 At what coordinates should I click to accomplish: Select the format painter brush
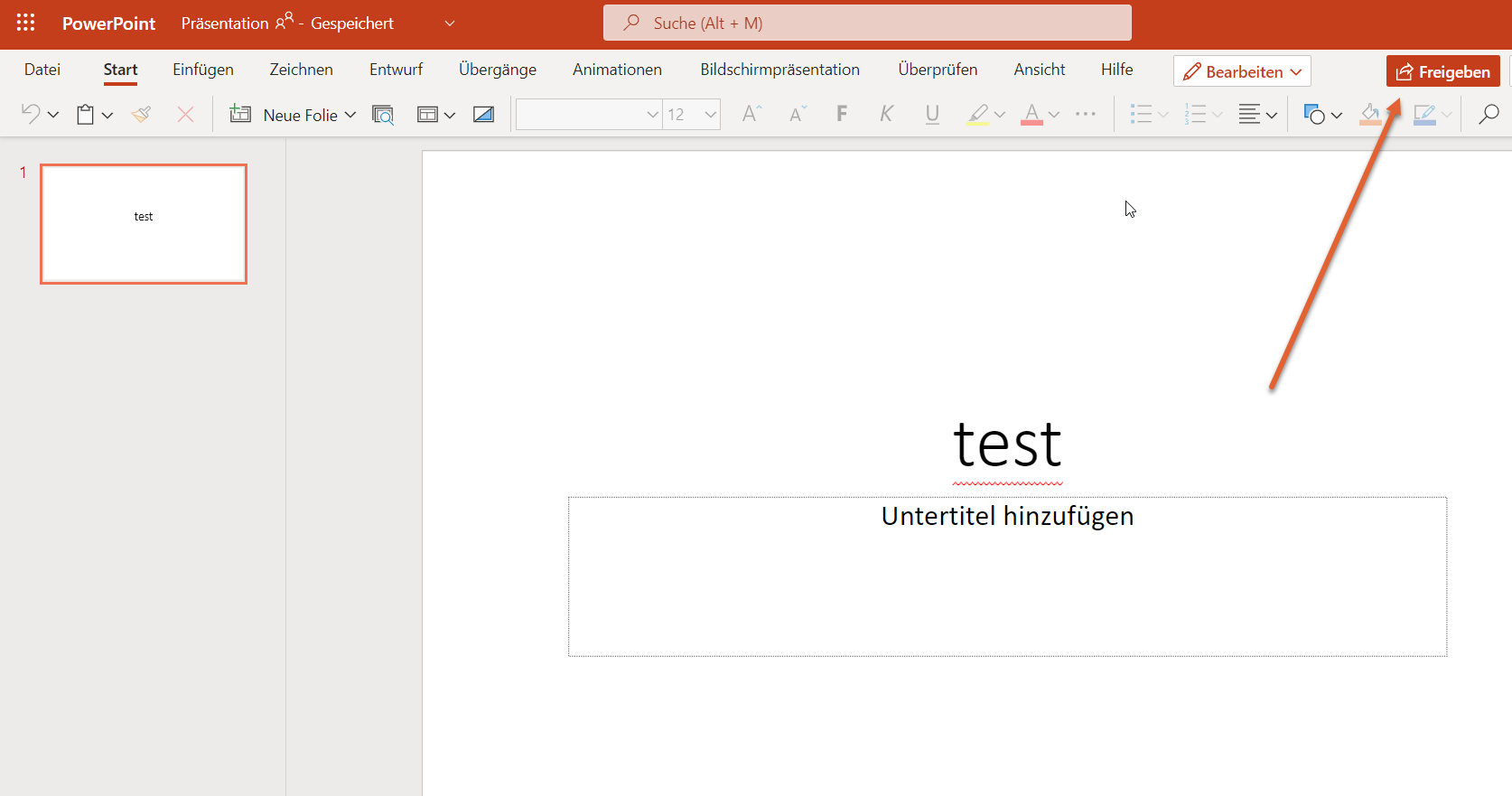coord(141,115)
